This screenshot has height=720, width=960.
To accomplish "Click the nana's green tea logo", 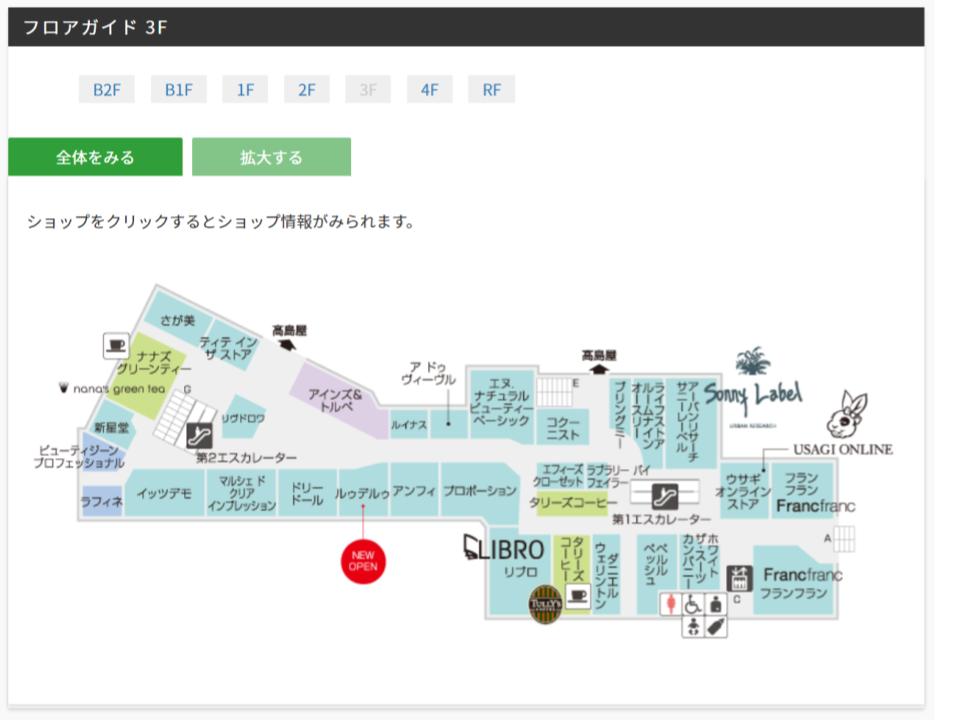I will (x=112, y=388).
